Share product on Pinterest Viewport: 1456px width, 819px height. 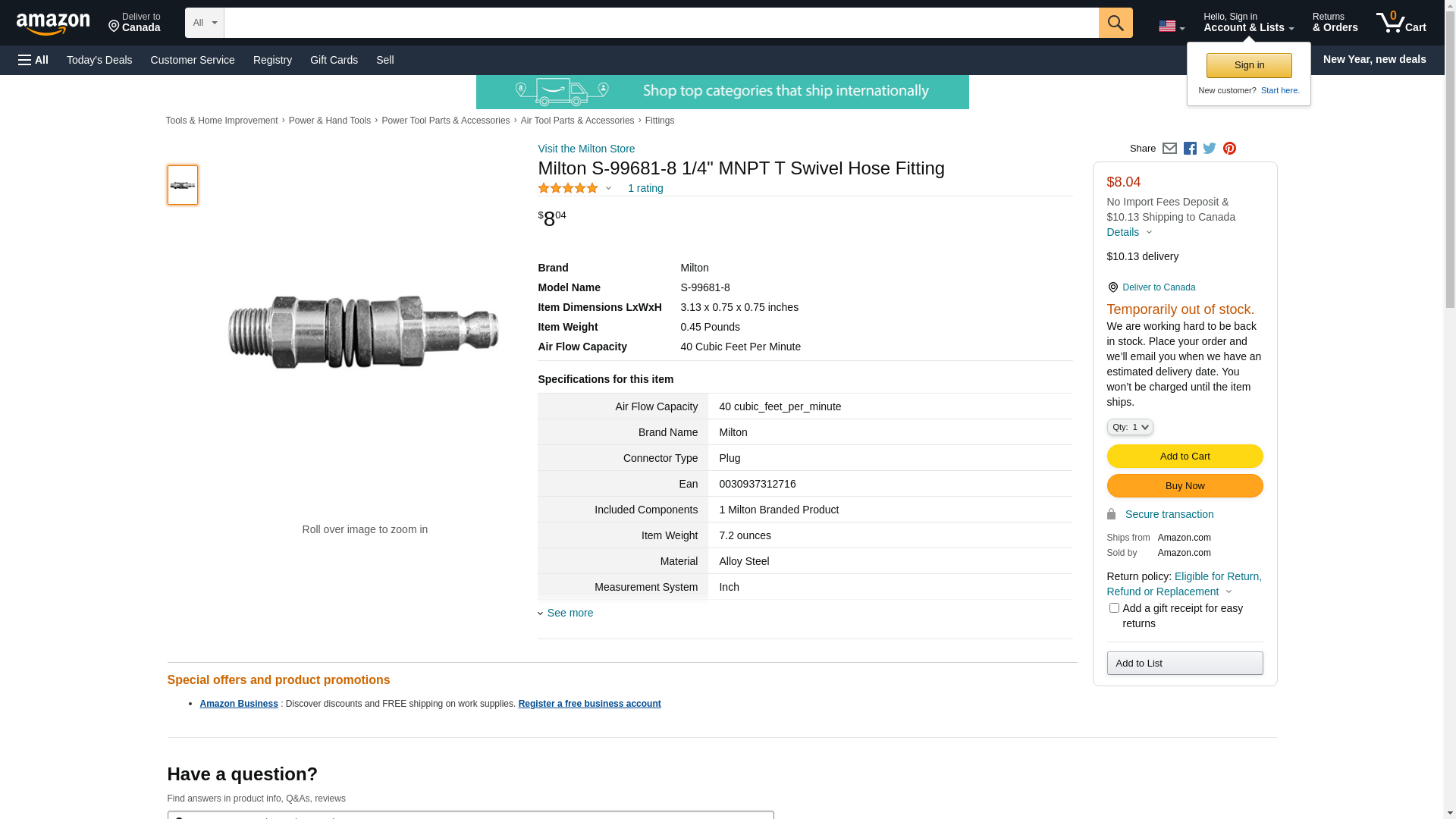pos(1229,149)
